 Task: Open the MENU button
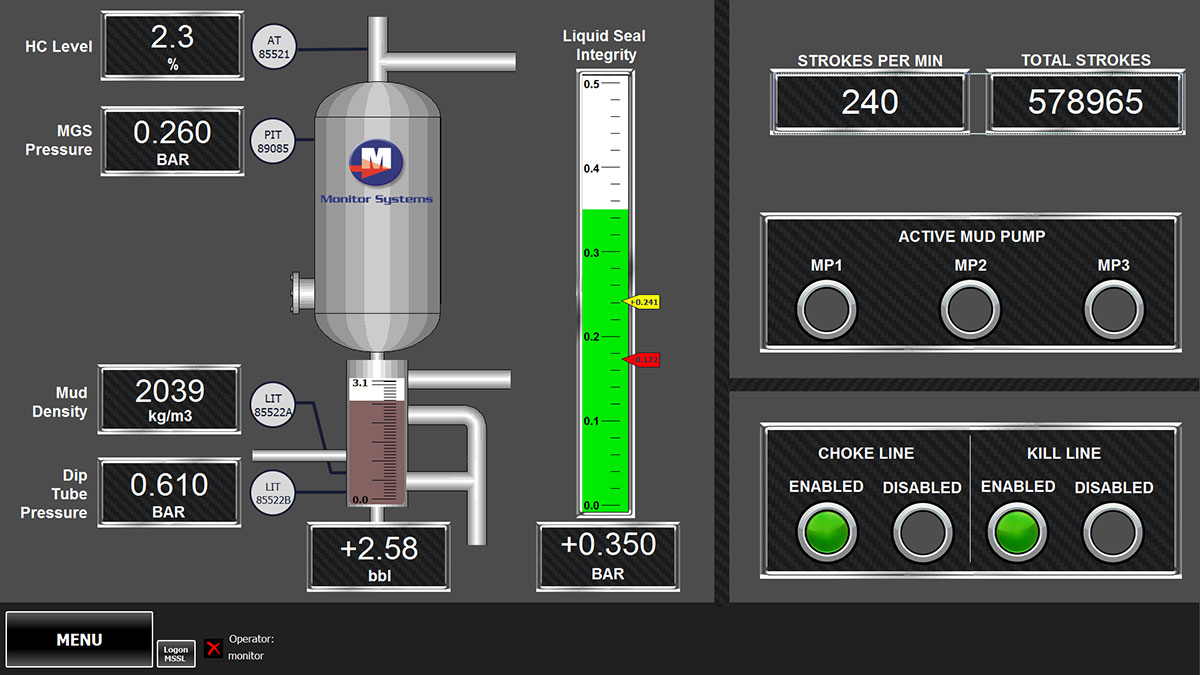(79, 640)
